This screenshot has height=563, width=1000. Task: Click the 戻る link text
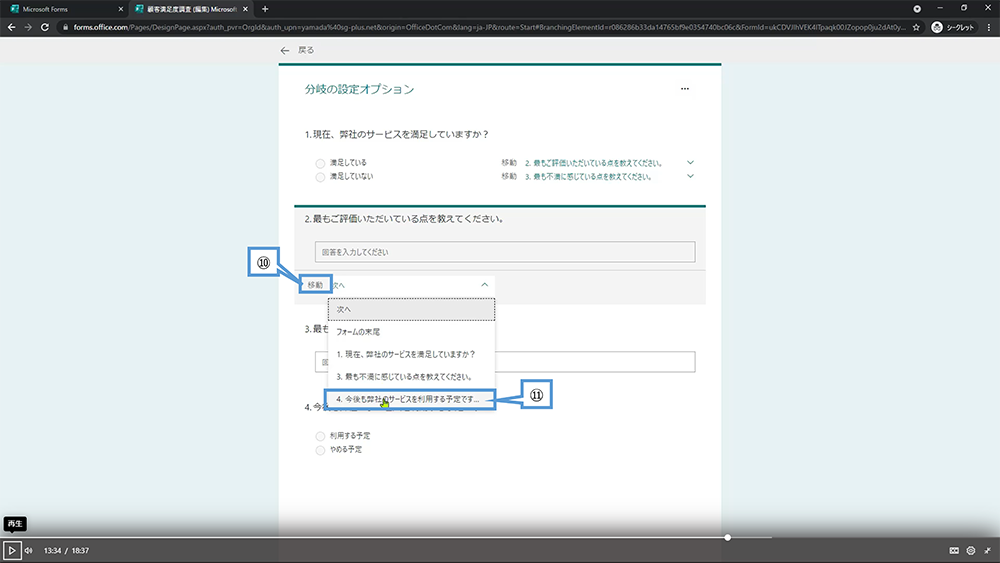coord(306,50)
